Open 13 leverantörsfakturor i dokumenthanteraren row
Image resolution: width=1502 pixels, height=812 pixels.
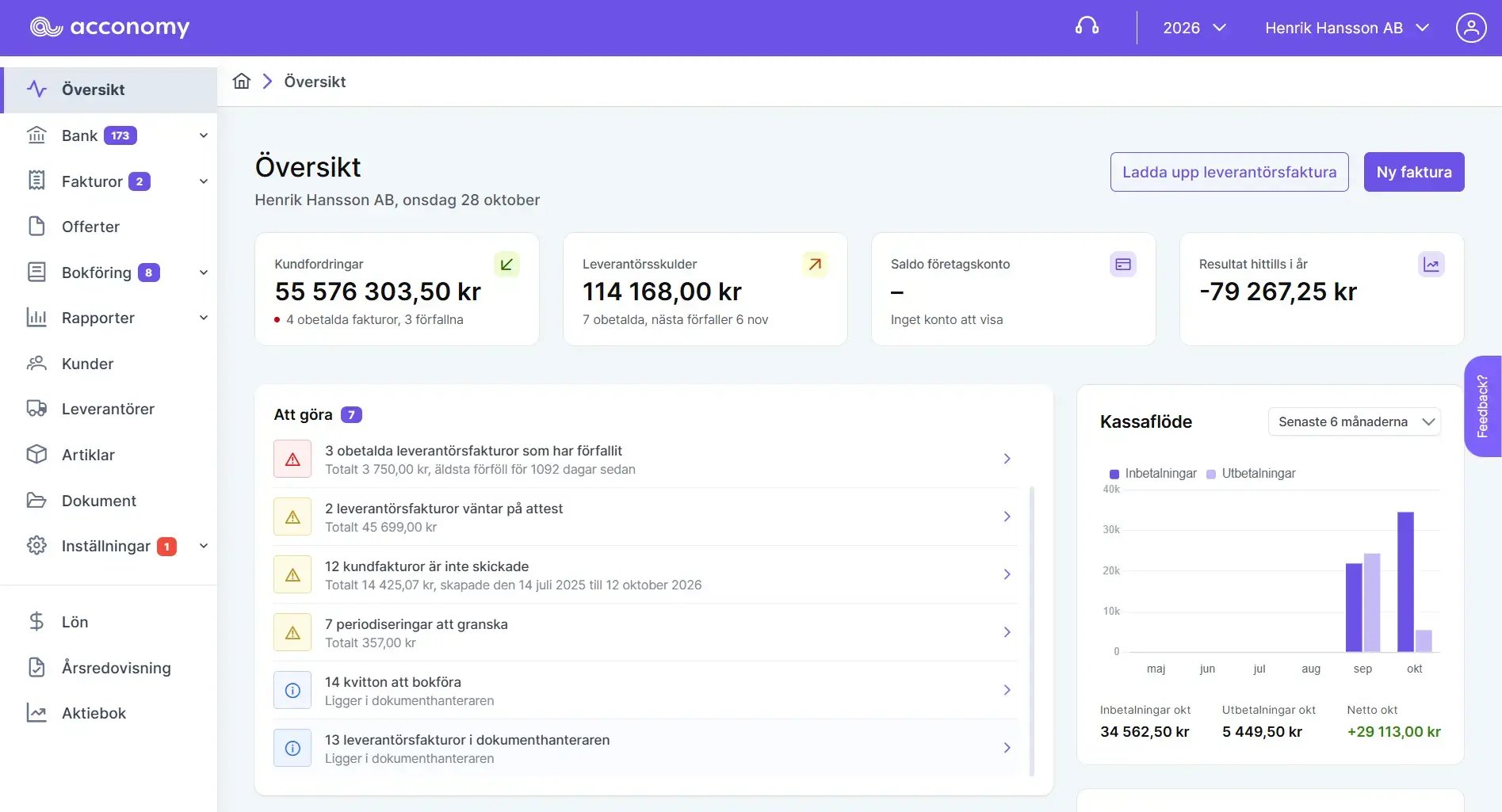pos(645,749)
